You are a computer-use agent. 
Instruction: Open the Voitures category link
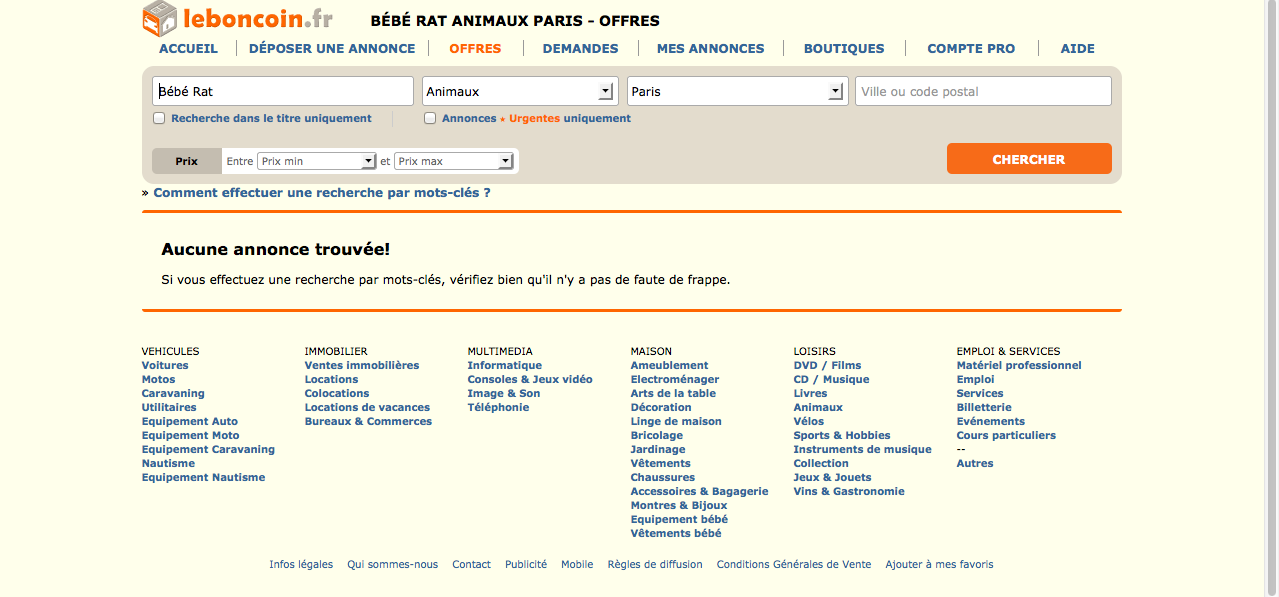[165, 365]
